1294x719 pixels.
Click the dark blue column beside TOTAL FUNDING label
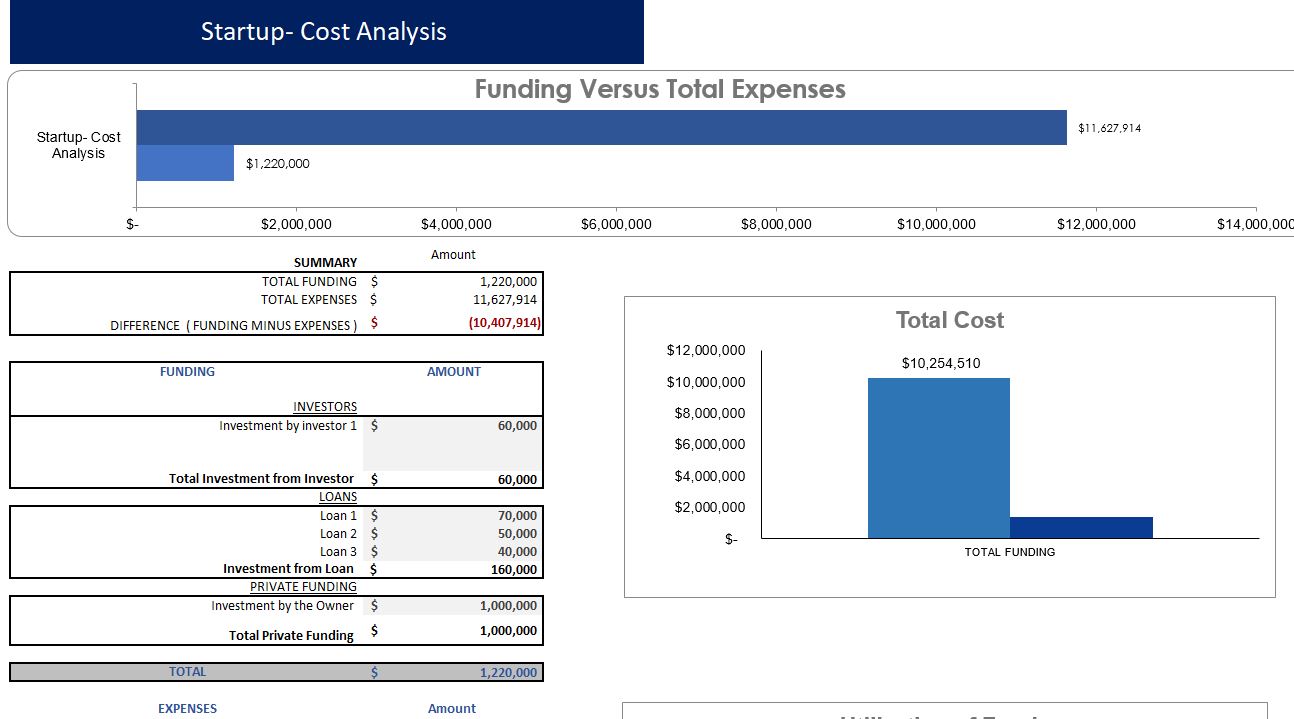click(1082, 528)
